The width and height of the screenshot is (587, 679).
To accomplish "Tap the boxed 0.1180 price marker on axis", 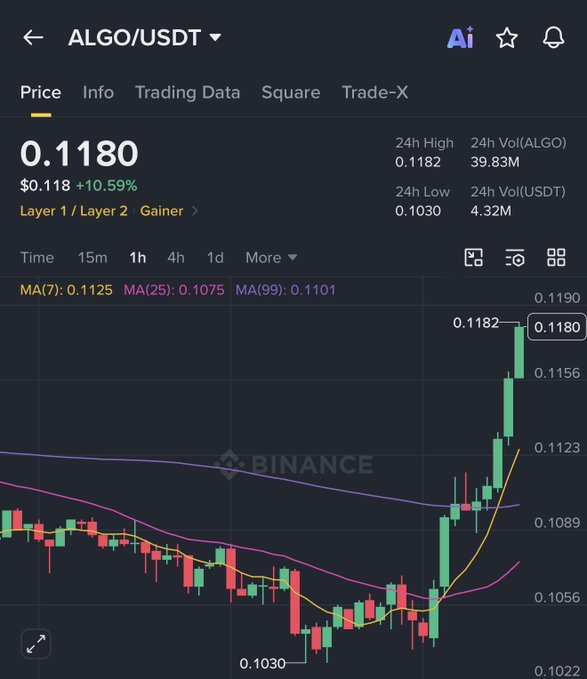I will pos(557,327).
